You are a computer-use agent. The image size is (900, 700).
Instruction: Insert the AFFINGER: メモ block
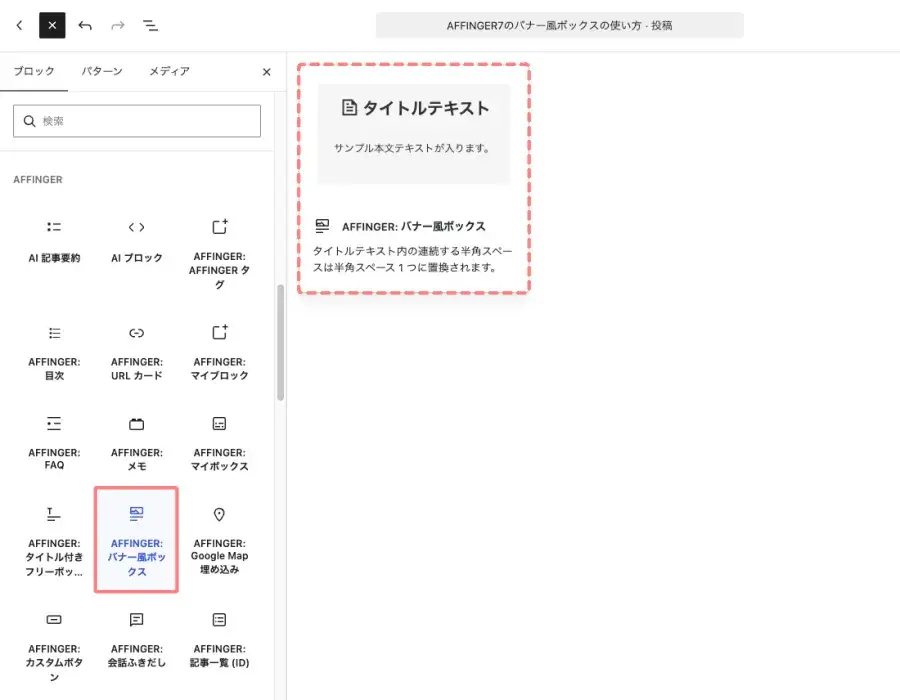[137, 443]
